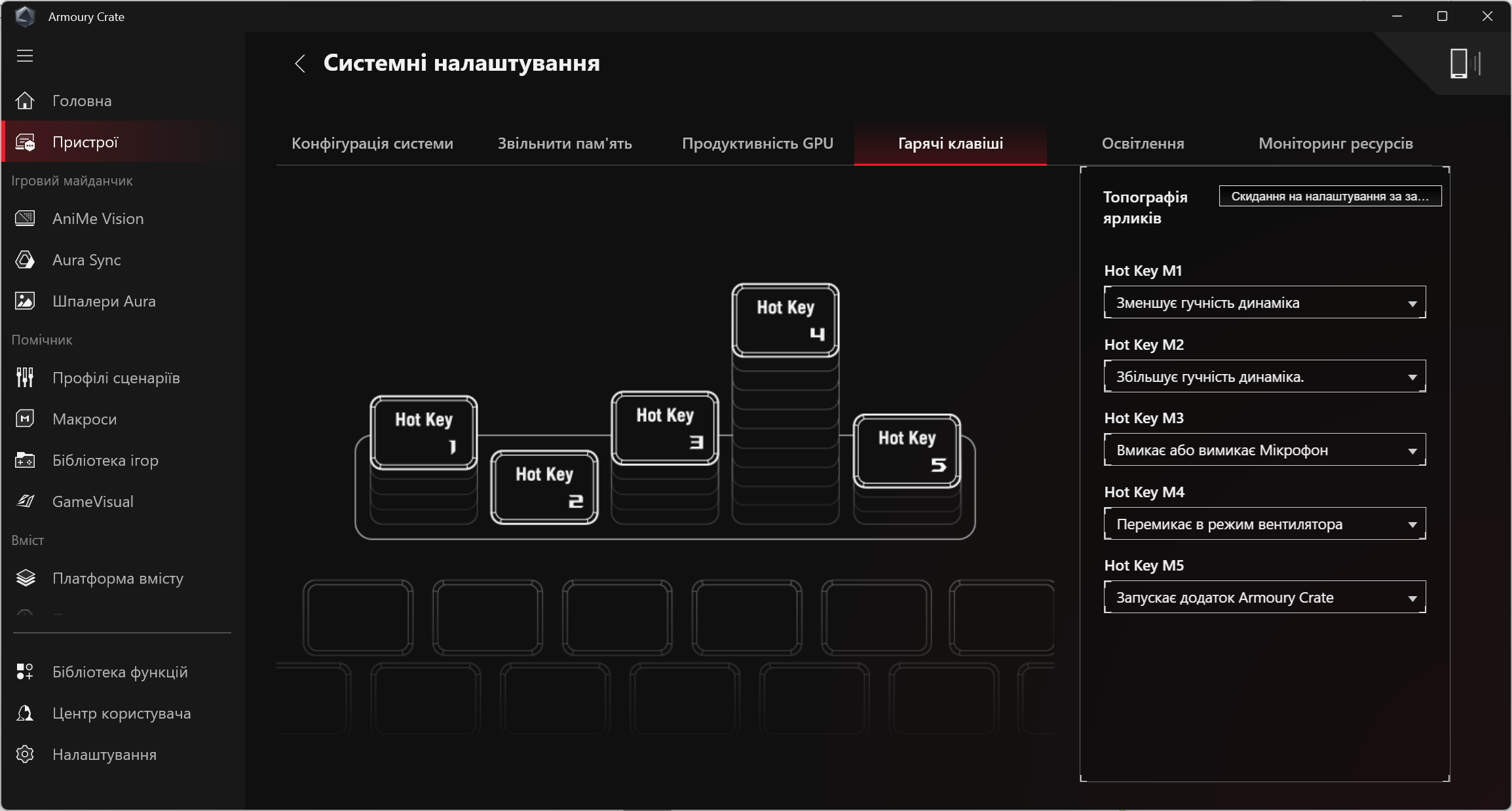Open the GameVisual icon

[x=25, y=502]
